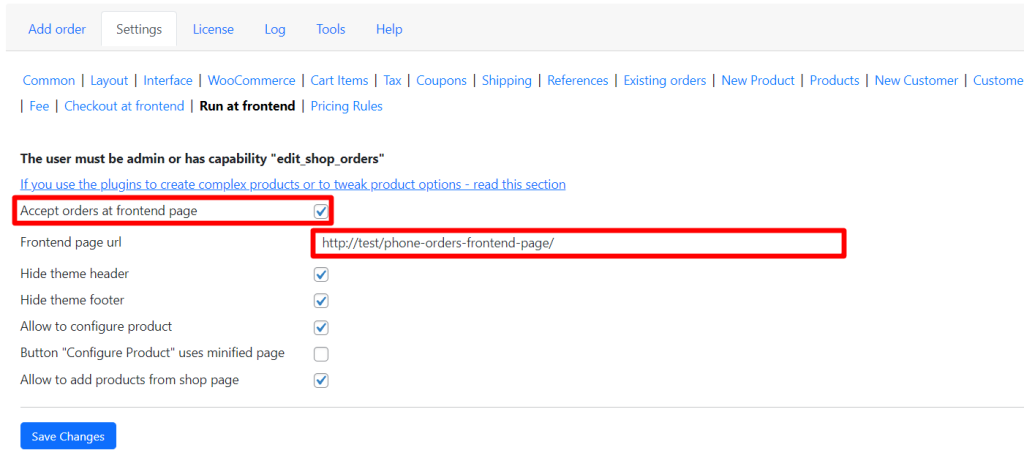1024x461 pixels.
Task: Navigate to the Shipping settings section
Action: 507,80
